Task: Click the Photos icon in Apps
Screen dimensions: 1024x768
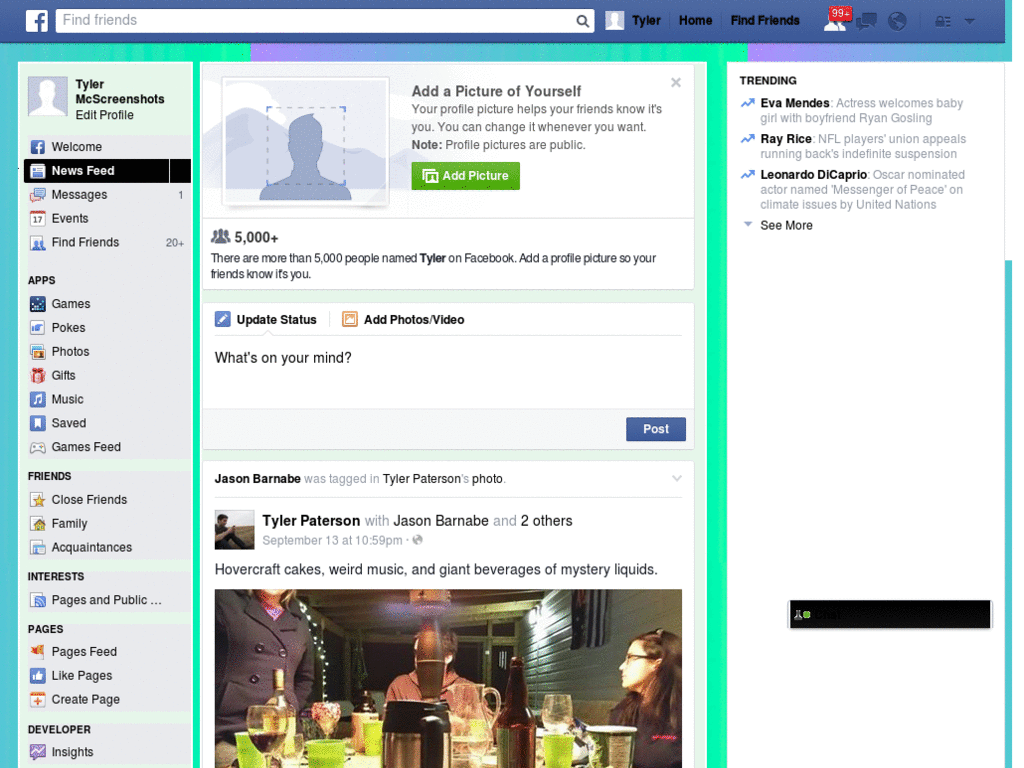Action: coord(38,351)
